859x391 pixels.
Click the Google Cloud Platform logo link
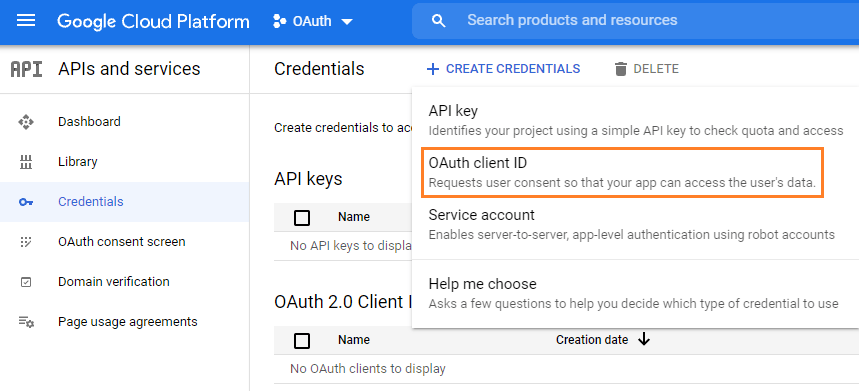pos(153,21)
